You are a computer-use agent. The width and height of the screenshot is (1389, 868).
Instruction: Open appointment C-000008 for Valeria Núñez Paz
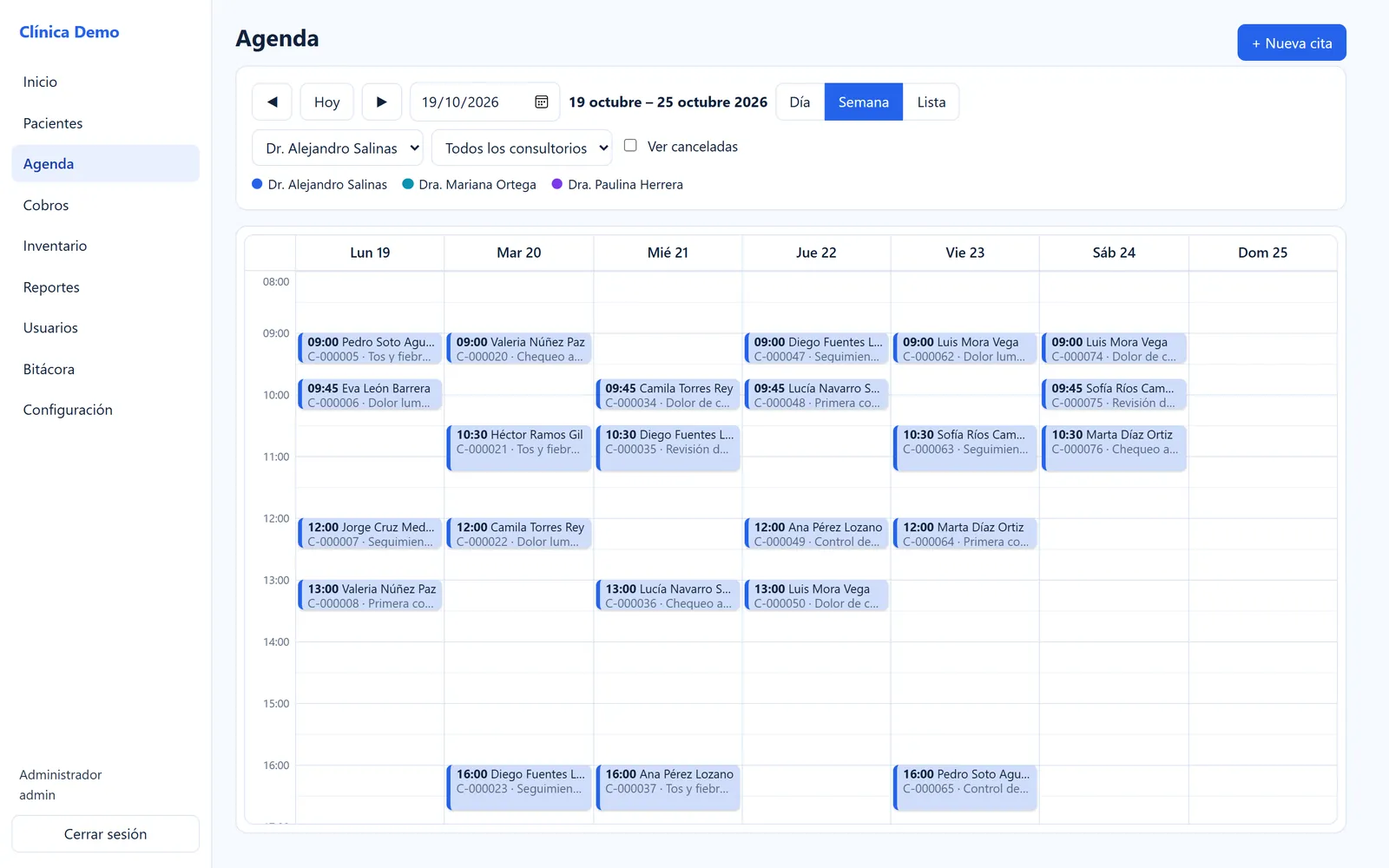[370, 595]
